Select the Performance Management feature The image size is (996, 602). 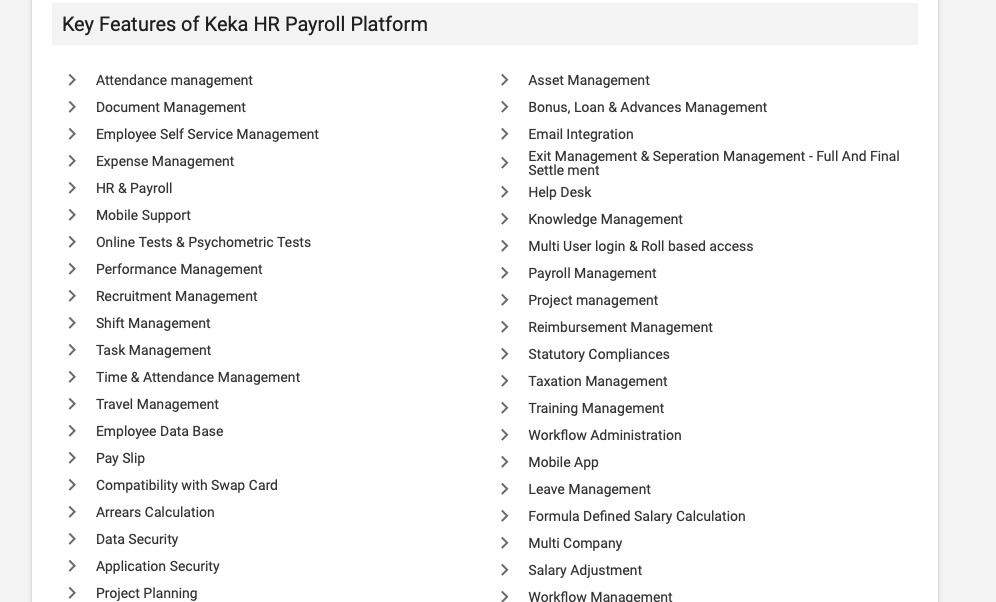coord(179,269)
